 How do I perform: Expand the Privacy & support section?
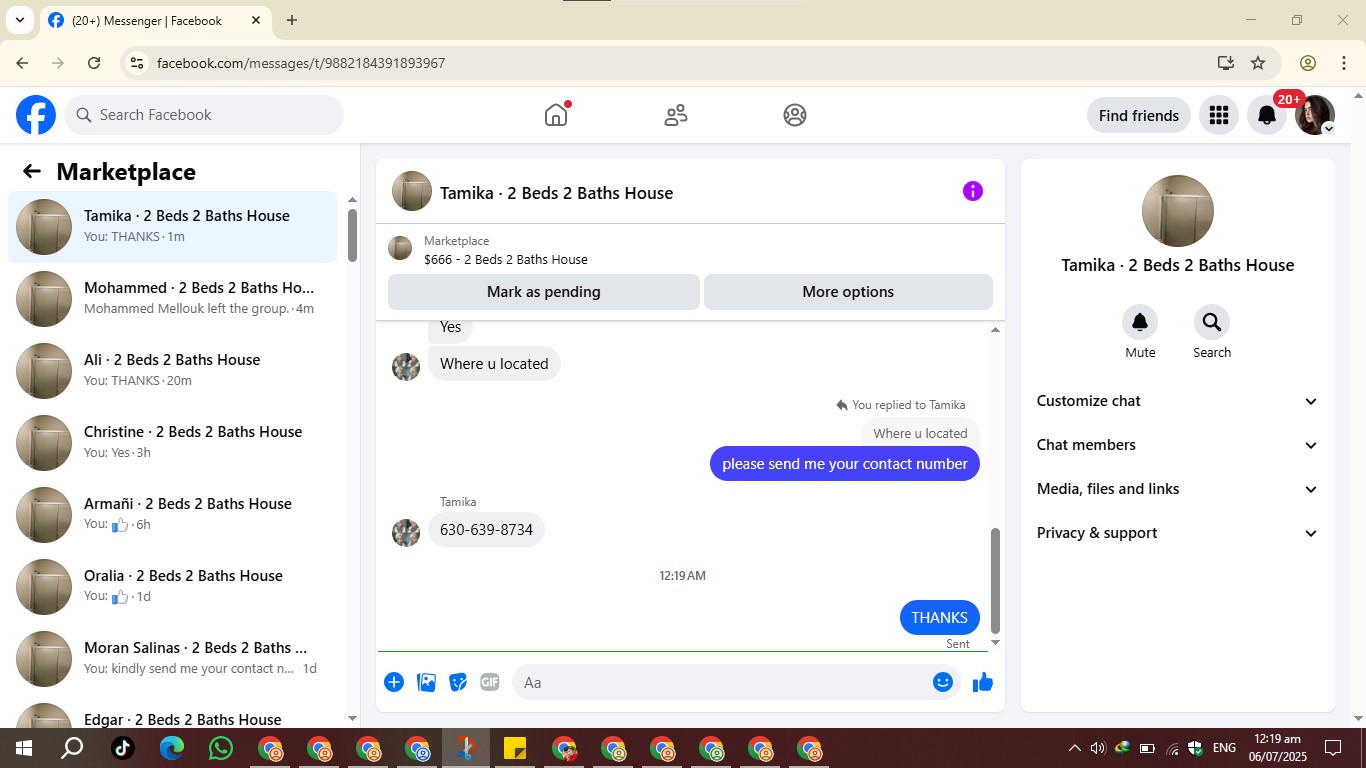(x=1178, y=533)
